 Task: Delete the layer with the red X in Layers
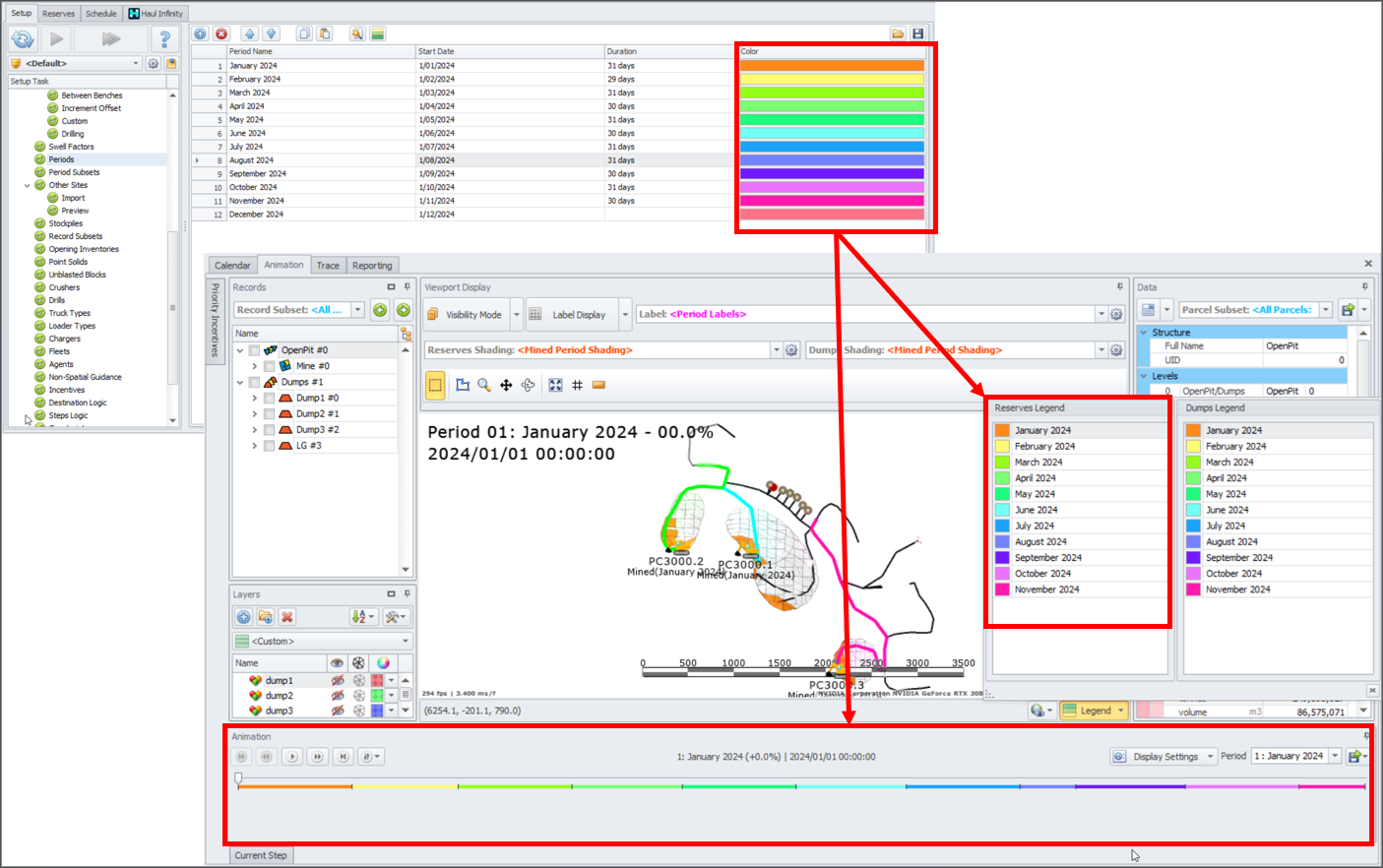tap(287, 617)
